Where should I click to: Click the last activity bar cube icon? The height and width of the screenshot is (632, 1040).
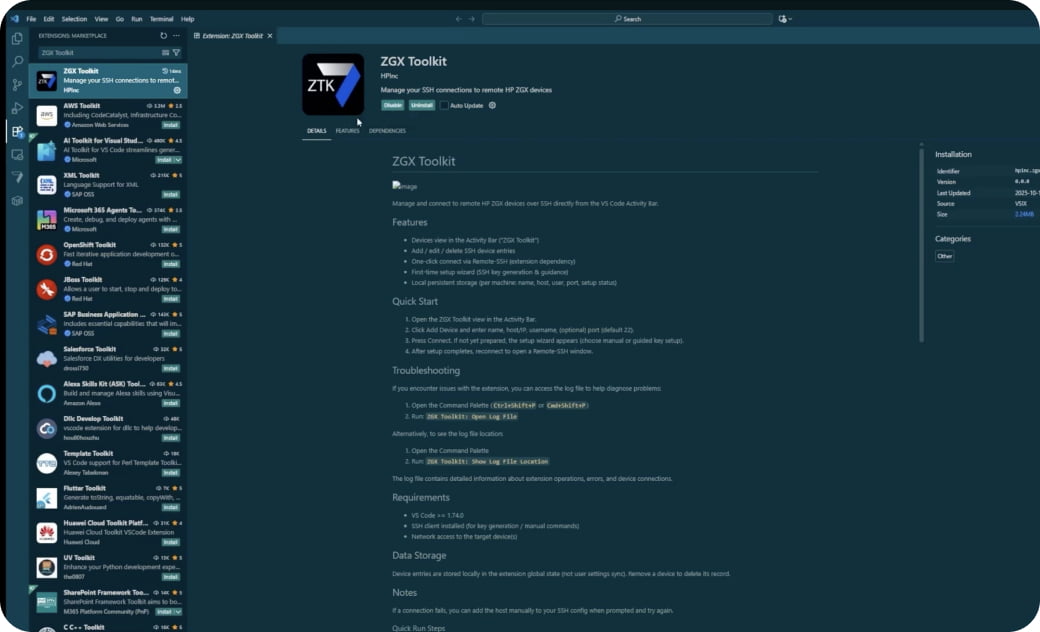[17, 200]
